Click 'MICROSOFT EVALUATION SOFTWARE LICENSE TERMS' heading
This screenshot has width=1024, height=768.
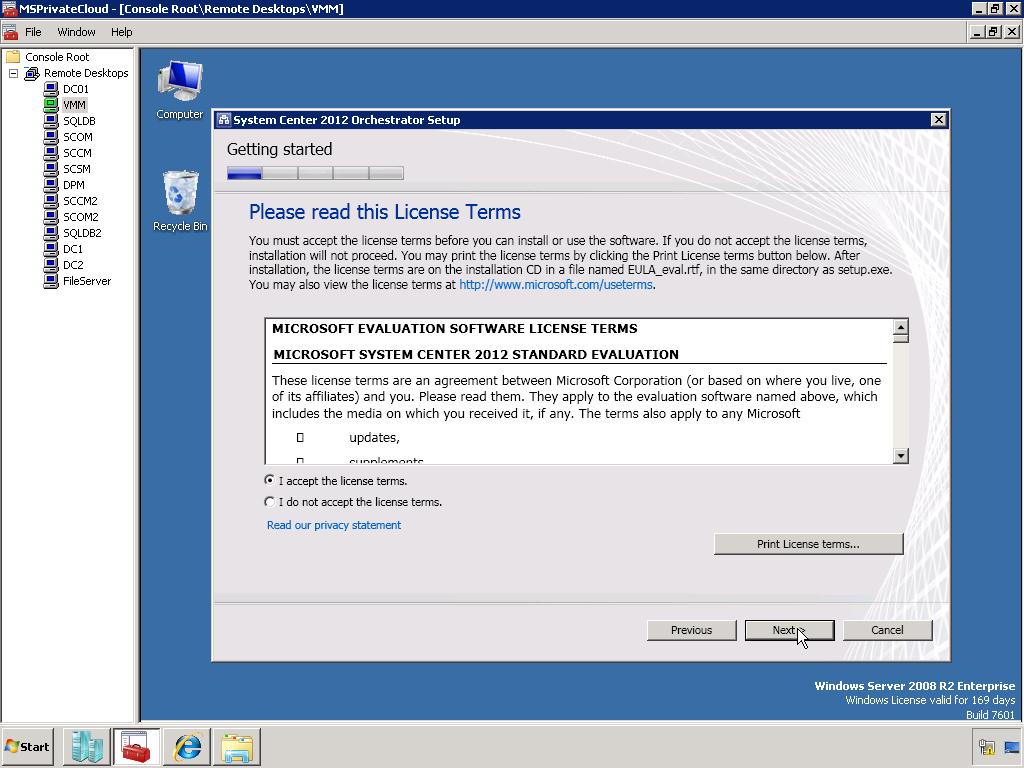point(455,328)
